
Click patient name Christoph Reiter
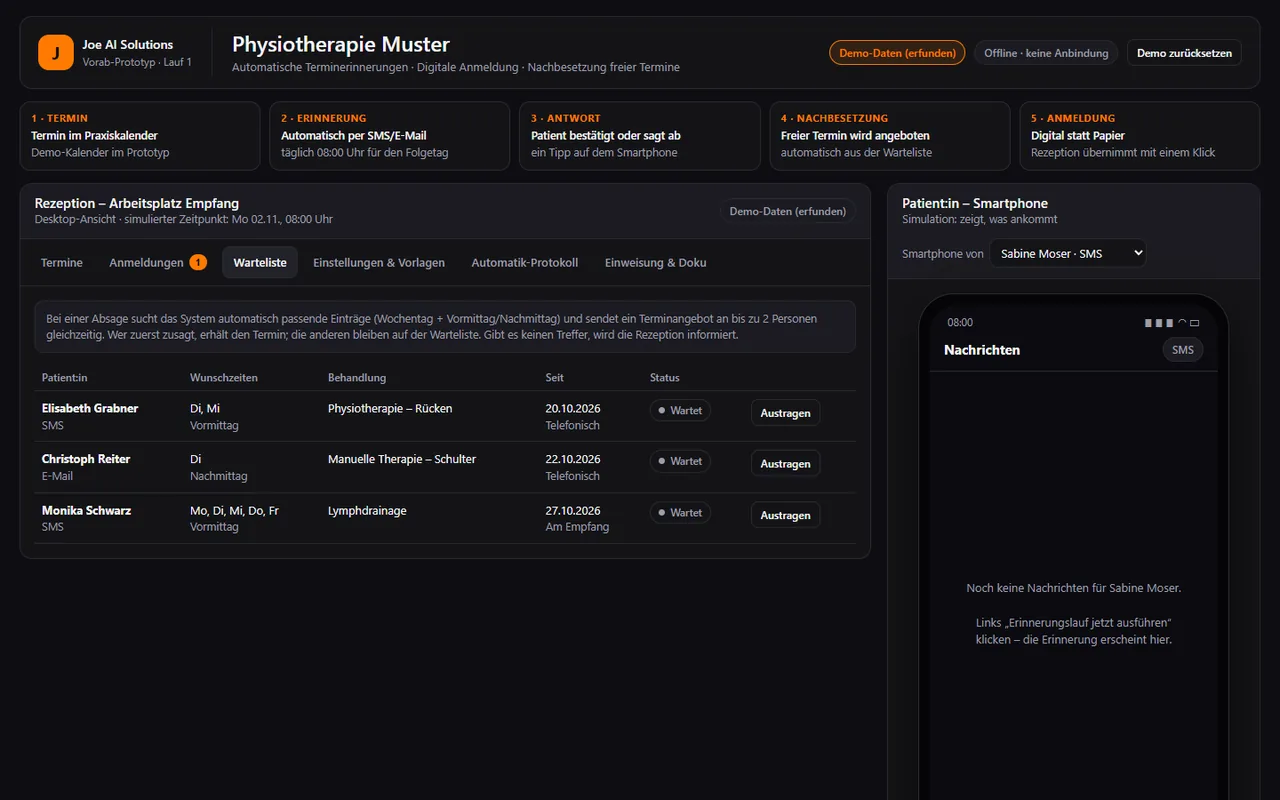click(86, 459)
